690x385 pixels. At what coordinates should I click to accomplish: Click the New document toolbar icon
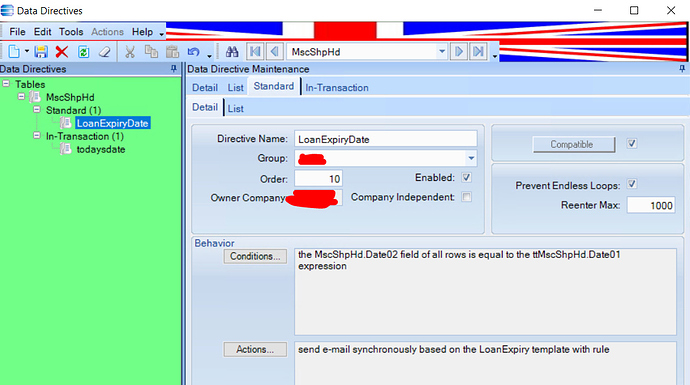[14, 52]
